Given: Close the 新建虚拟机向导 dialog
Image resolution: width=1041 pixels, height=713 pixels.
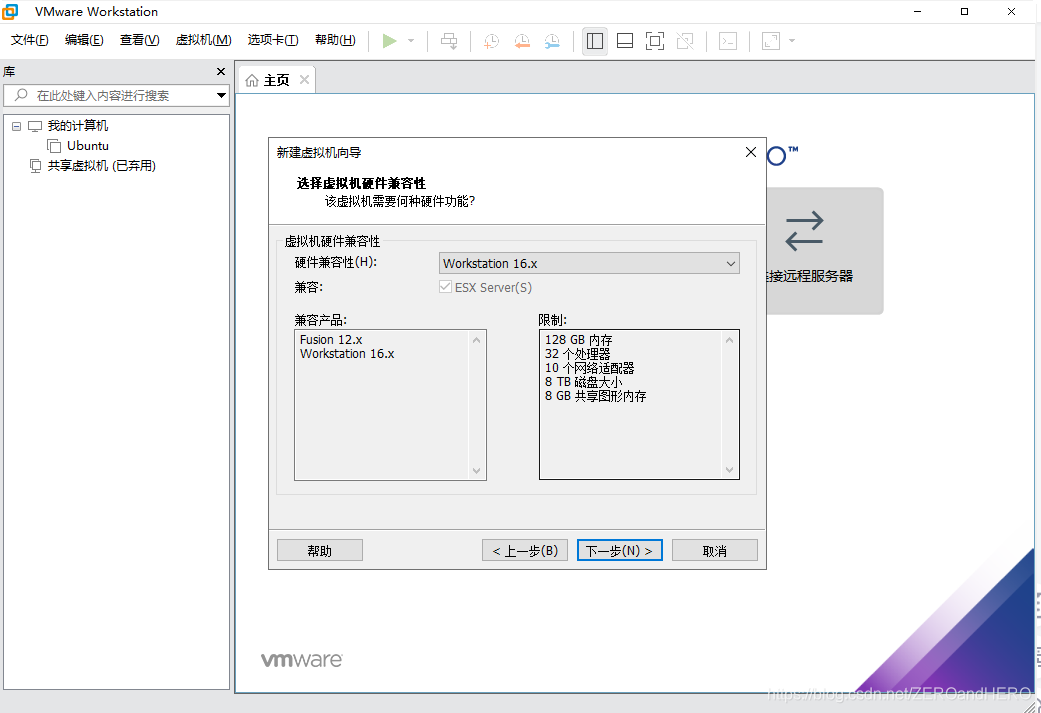Looking at the screenshot, I should pos(751,152).
